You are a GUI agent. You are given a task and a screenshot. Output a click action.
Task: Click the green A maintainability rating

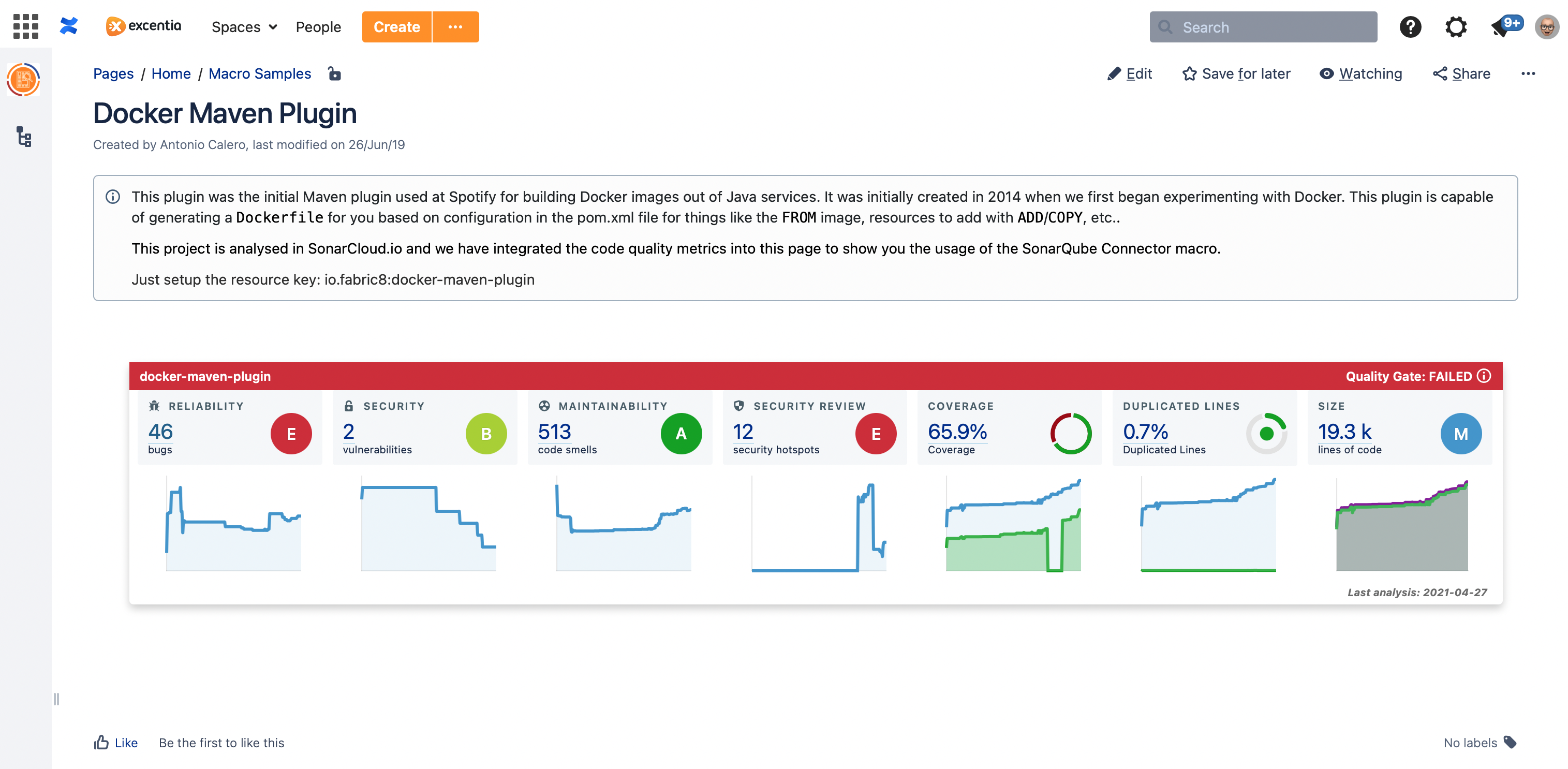681,434
